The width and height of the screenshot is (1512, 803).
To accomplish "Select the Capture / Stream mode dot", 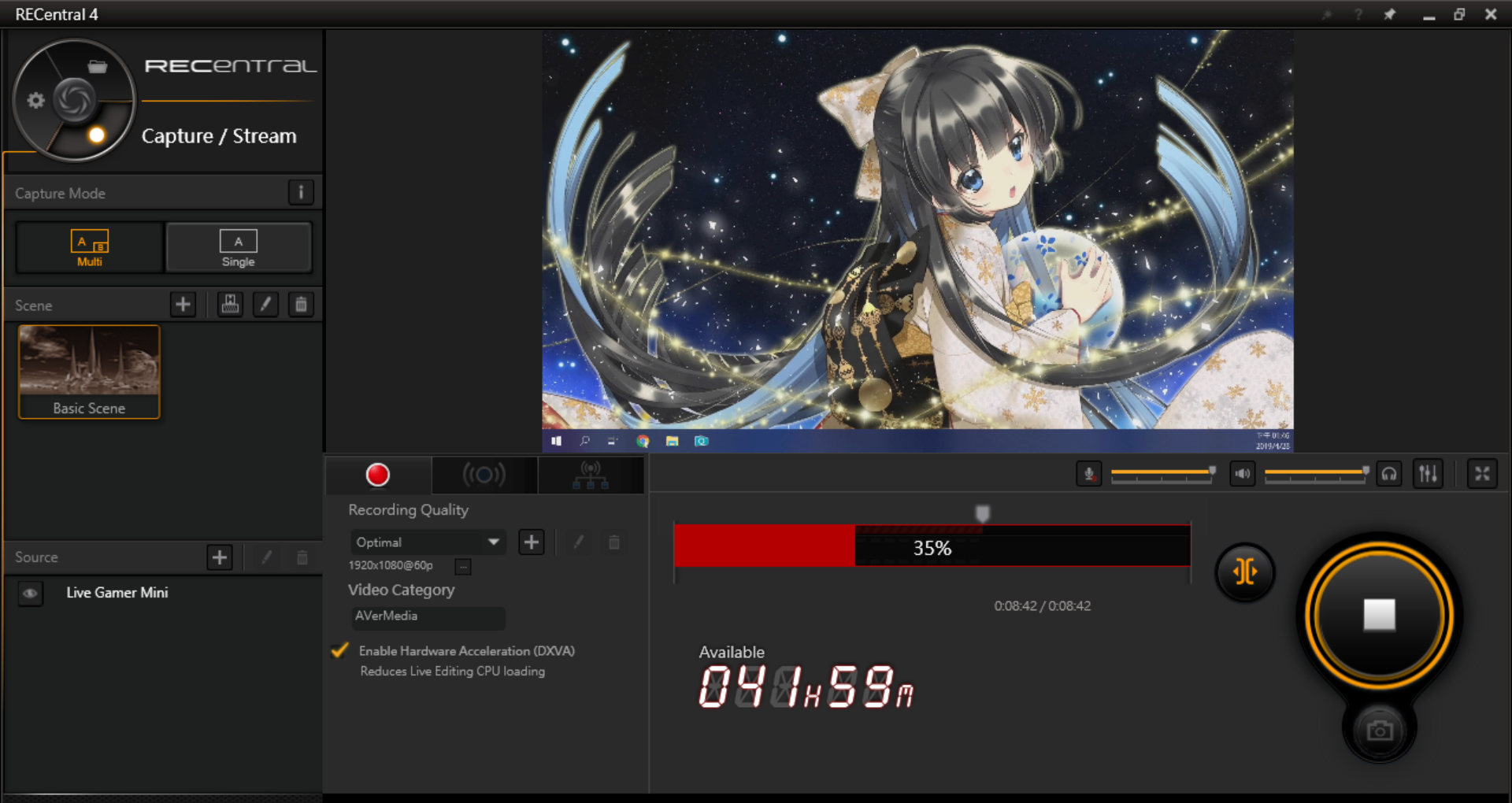I will point(97,135).
